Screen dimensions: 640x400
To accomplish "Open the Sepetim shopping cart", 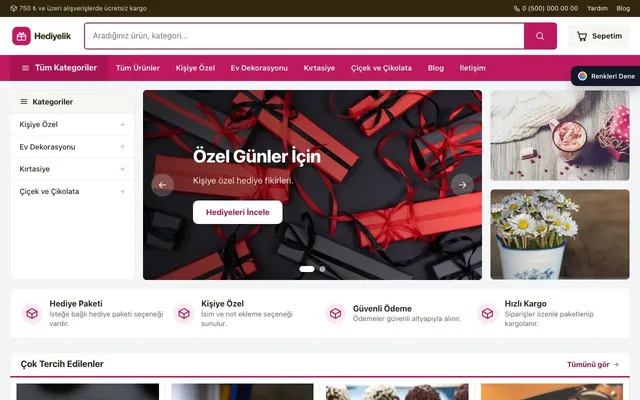I will tap(599, 36).
